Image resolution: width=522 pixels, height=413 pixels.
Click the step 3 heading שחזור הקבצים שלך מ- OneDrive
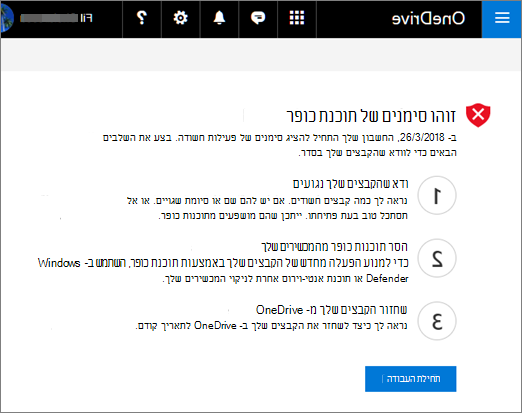332,310
